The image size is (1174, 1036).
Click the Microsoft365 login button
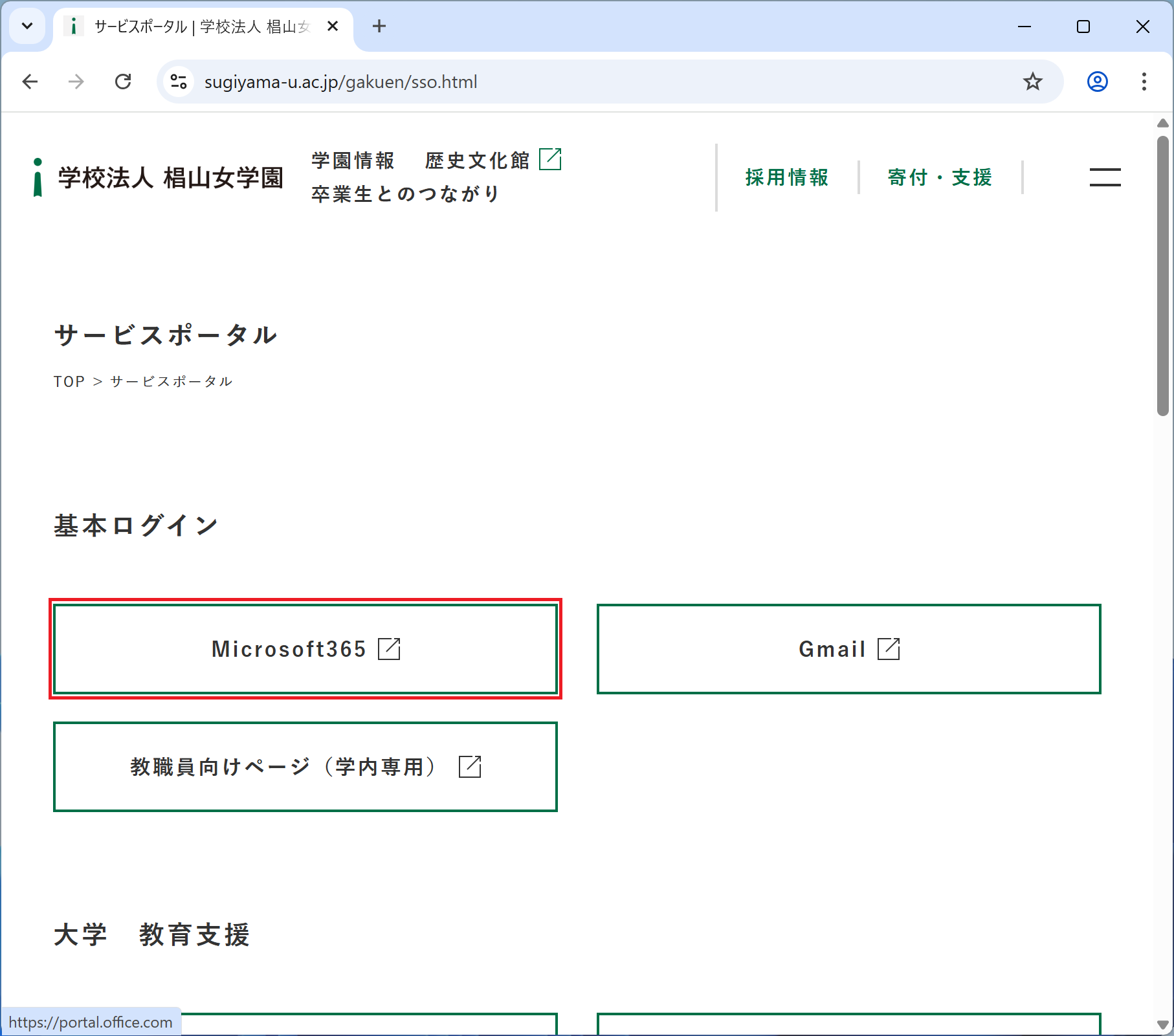click(x=305, y=649)
